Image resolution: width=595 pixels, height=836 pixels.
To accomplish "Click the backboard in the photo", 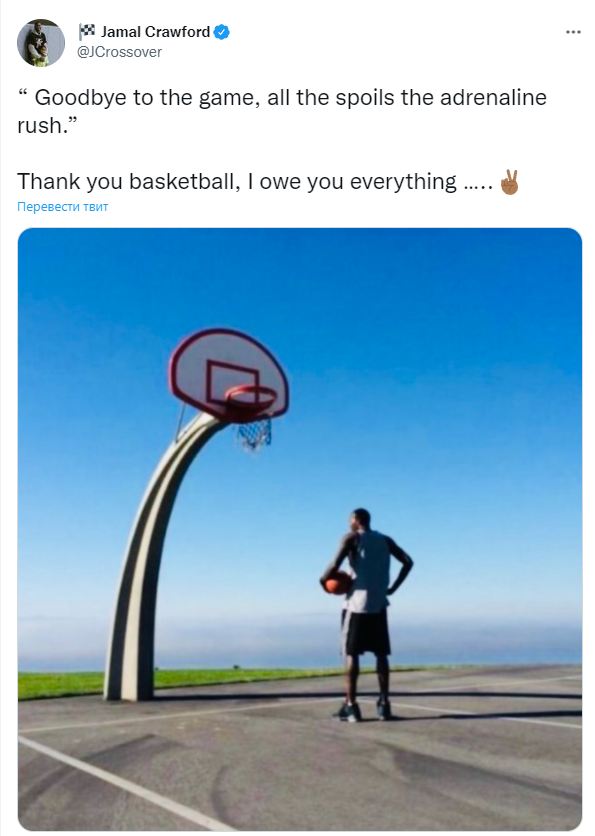I will coord(229,373).
